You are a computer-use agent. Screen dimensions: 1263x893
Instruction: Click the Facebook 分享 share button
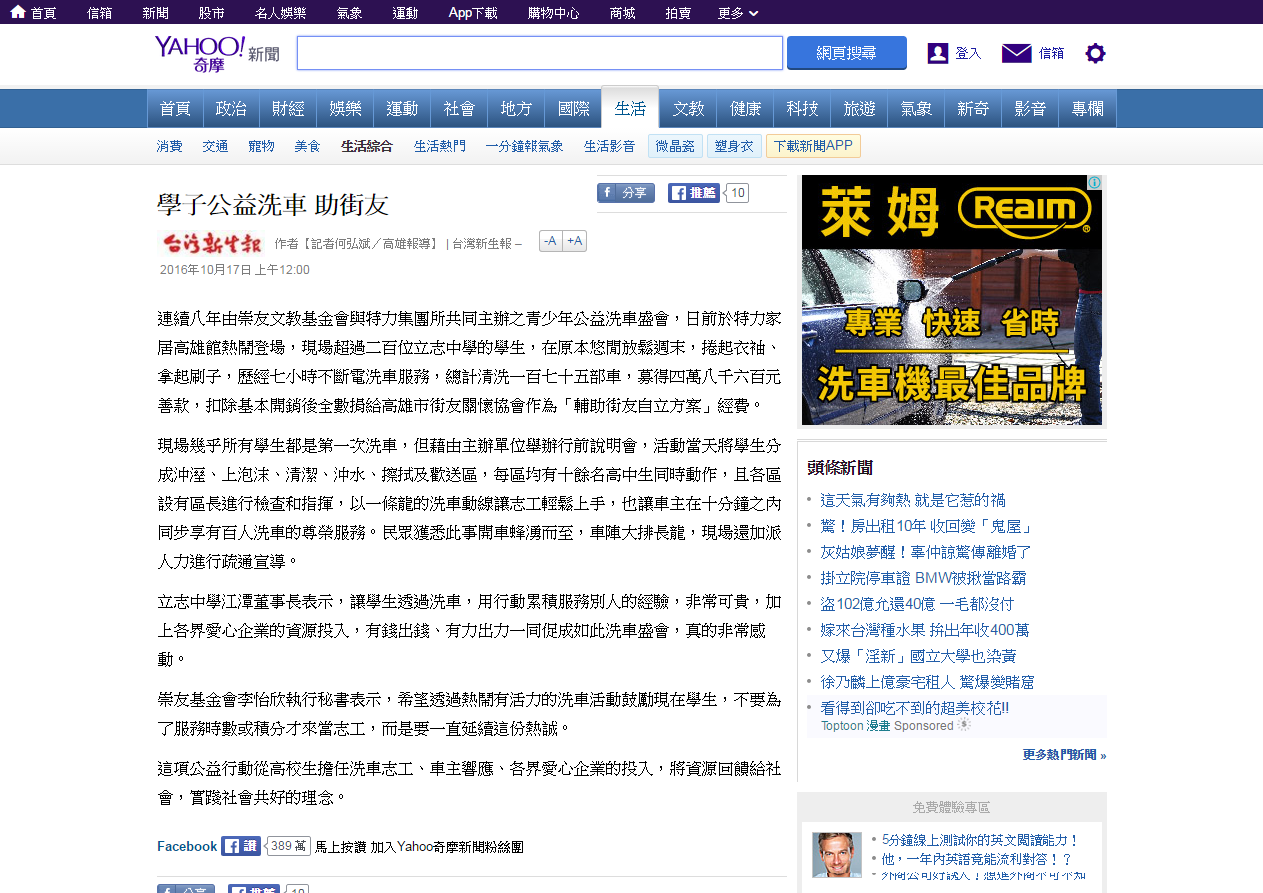click(626, 193)
